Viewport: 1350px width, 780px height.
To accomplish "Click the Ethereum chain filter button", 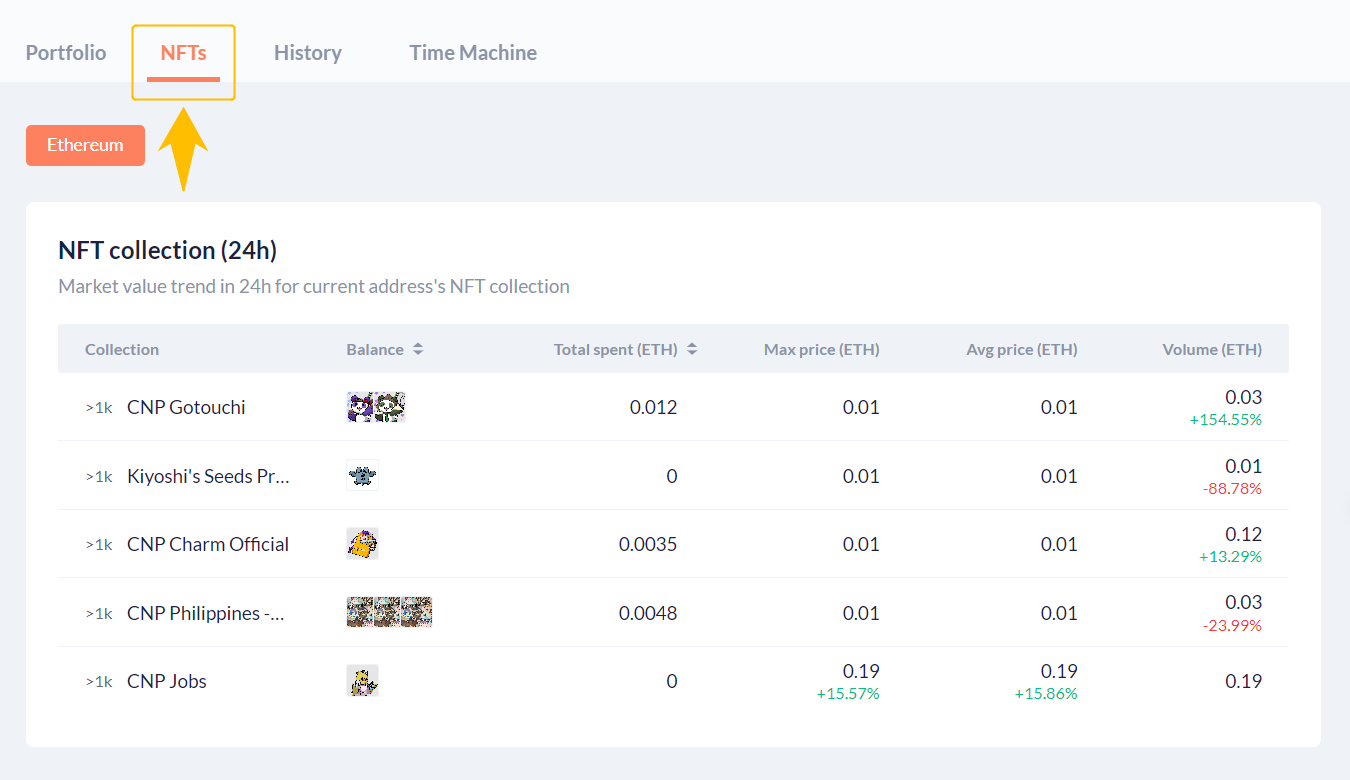I will coord(85,145).
